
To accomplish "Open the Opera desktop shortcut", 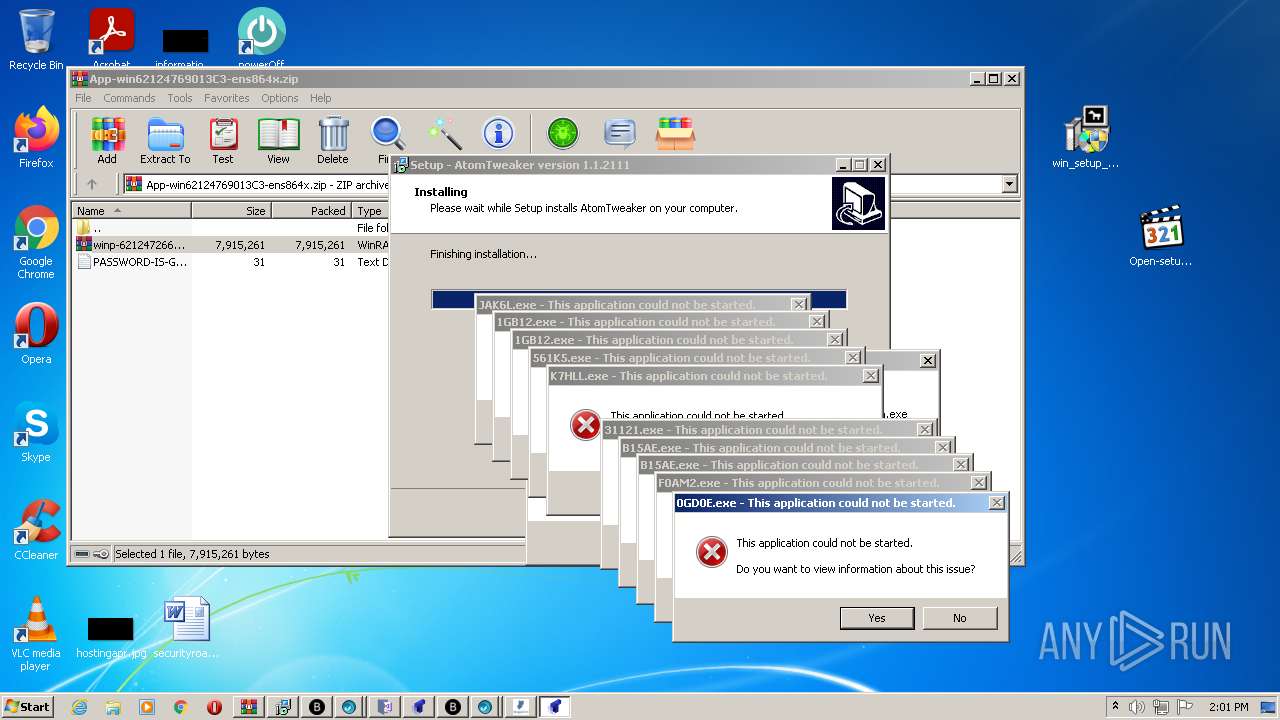I will [x=36, y=334].
